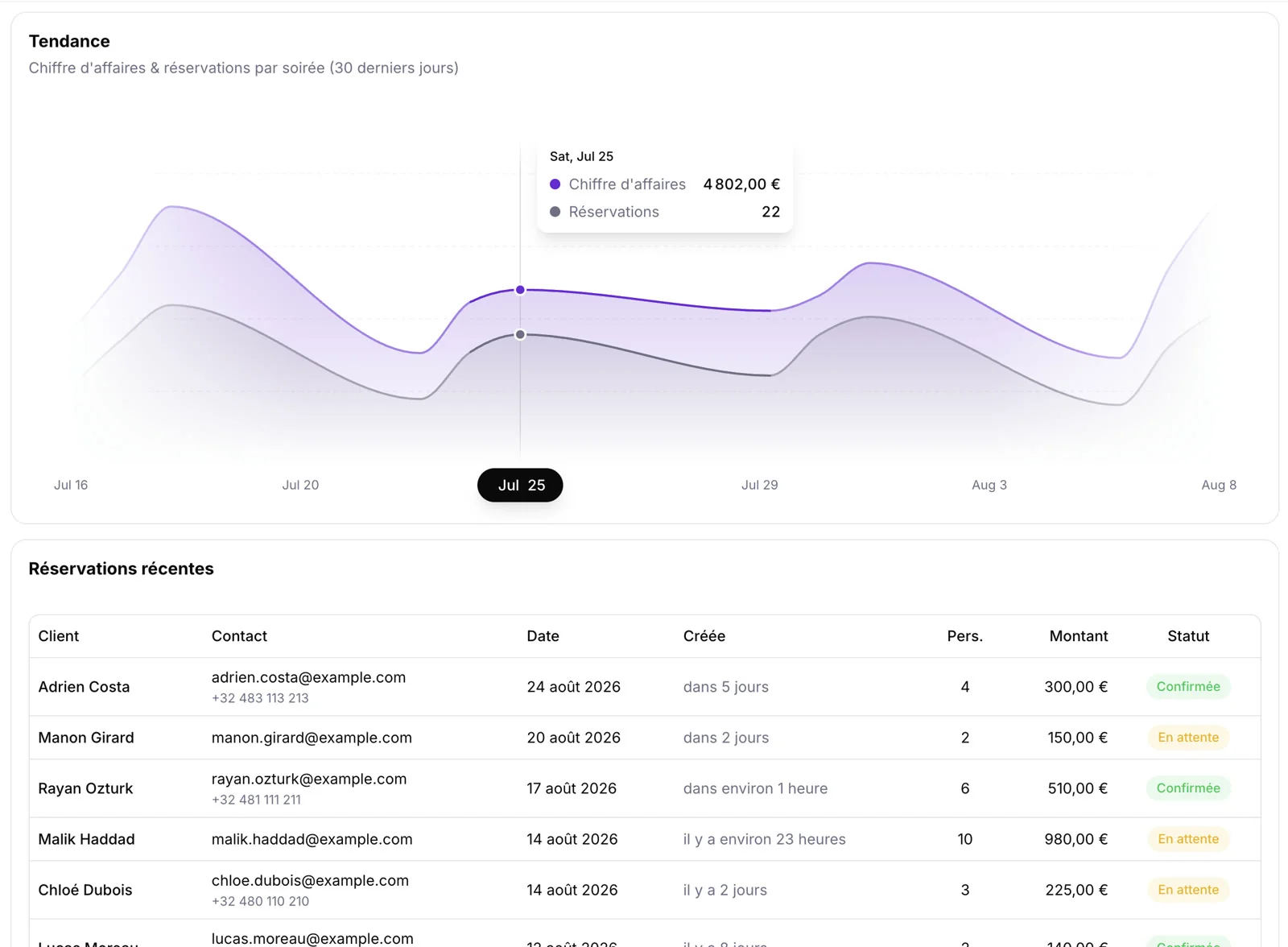The height and width of the screenshot is (947, 1288).
Task: Click the gray Réservations data point
Action: click(x=520, y=334)
